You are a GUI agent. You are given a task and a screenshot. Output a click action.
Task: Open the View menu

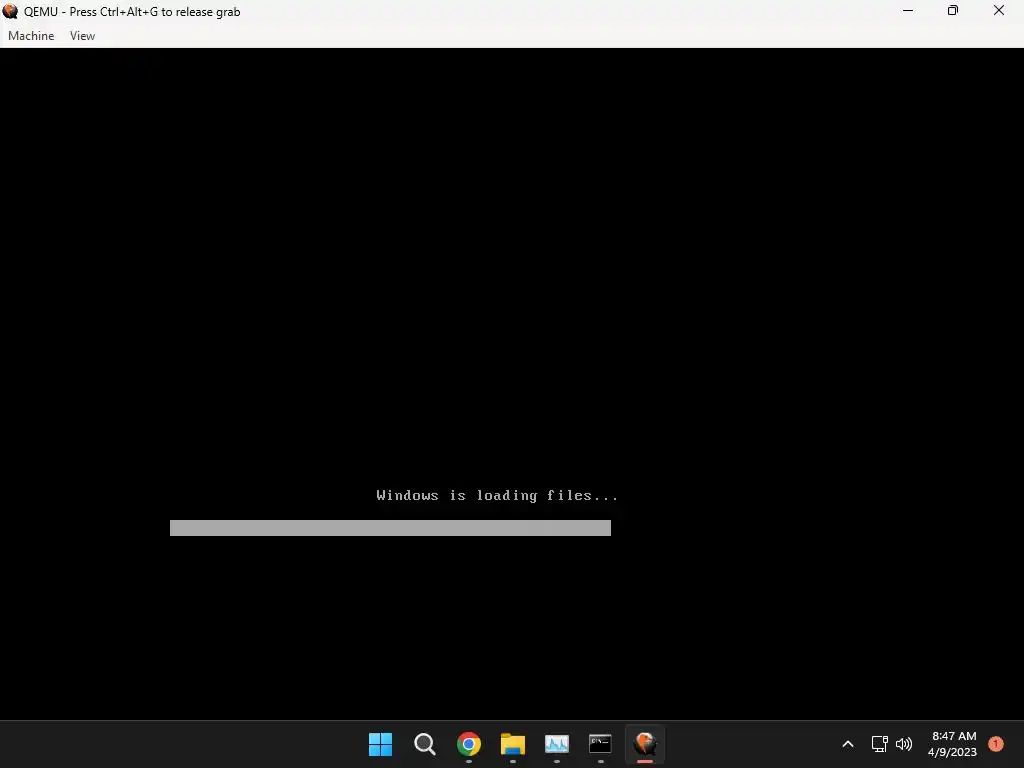click(x=82, y=36)
